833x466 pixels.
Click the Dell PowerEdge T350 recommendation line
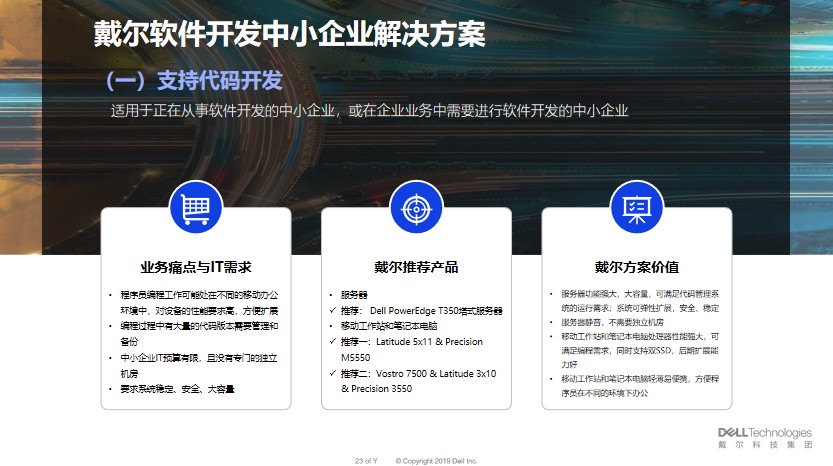tap(421, 310)
